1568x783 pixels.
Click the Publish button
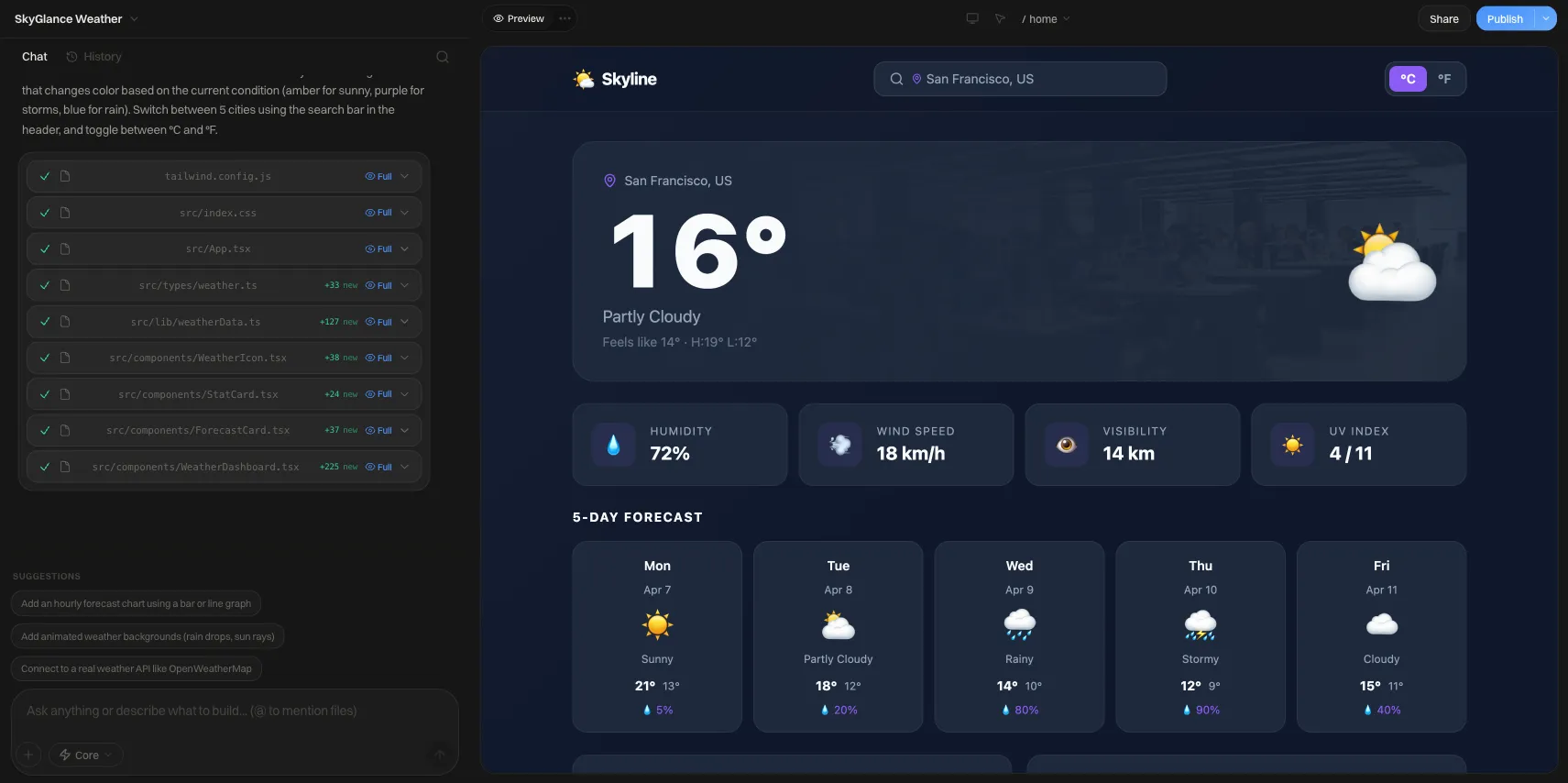1505,19
